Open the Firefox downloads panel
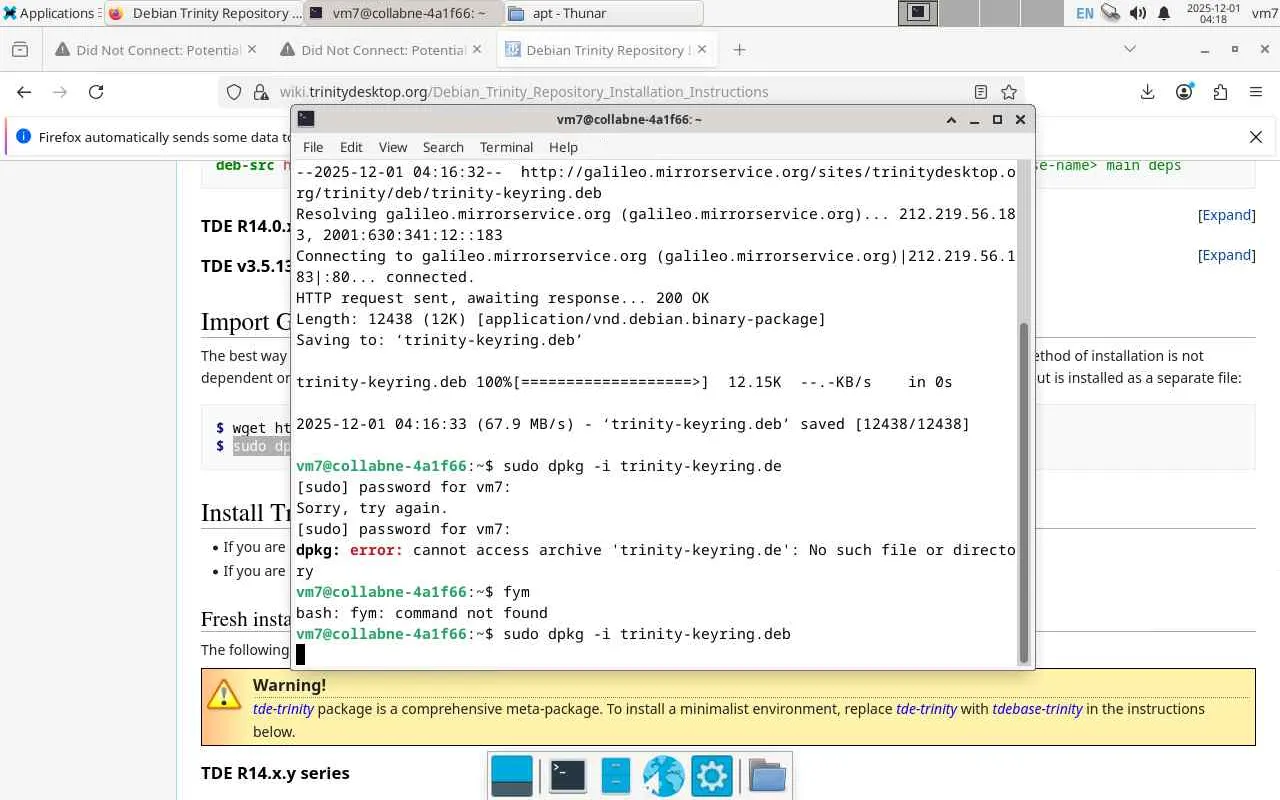This screenshot has height=800, width=1280. click(x=1147, y=92)
